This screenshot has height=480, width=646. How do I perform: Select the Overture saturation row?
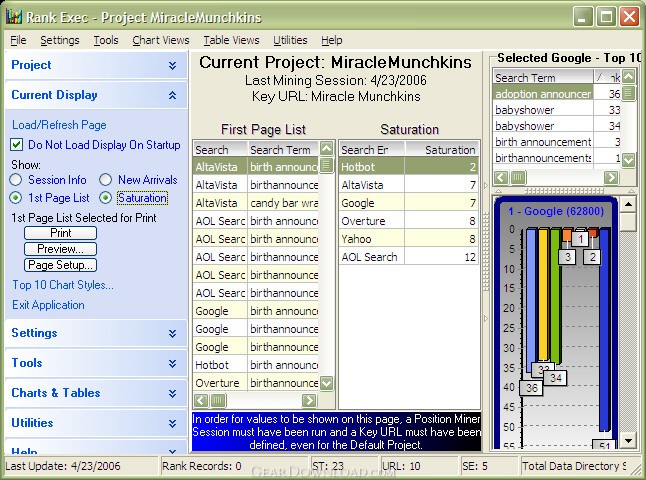[x=409, y=221]
